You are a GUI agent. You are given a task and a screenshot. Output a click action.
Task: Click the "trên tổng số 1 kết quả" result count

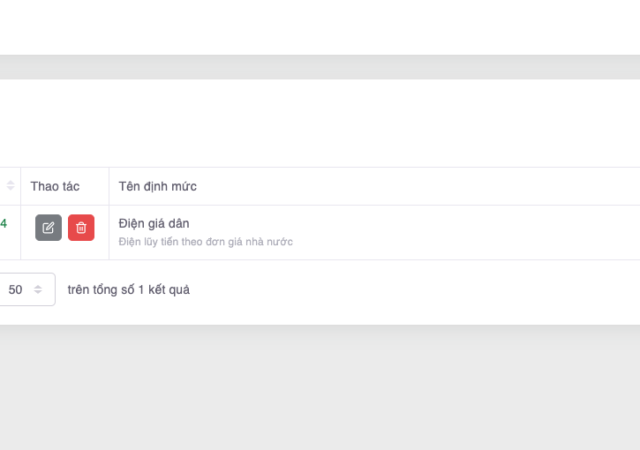pos(128,290)
